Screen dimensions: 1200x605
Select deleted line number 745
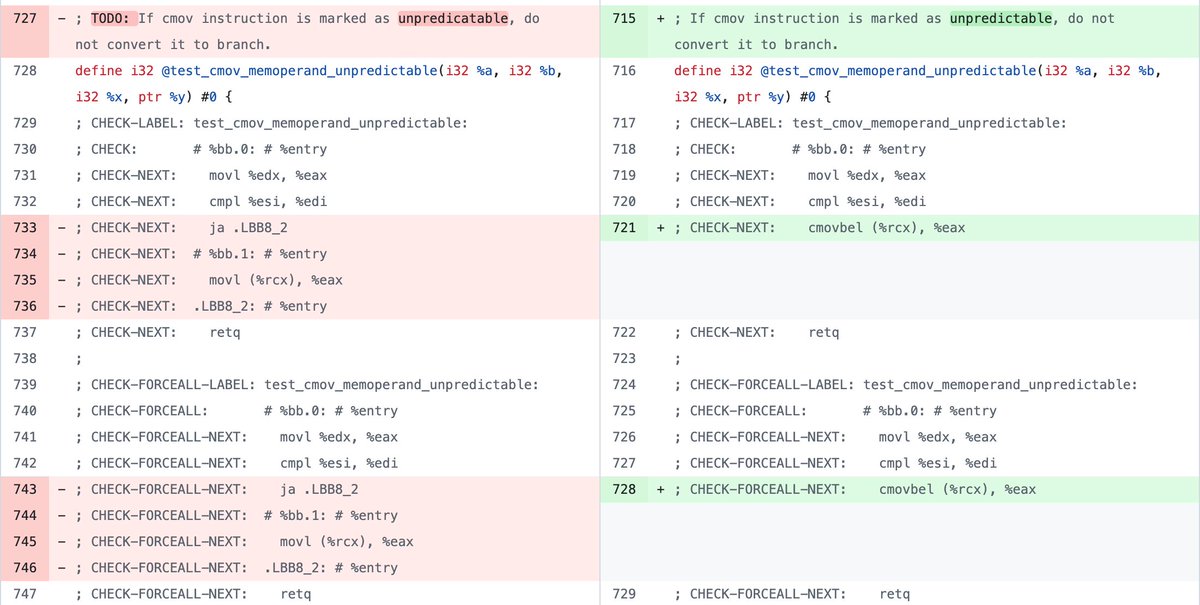pos(25,541)
